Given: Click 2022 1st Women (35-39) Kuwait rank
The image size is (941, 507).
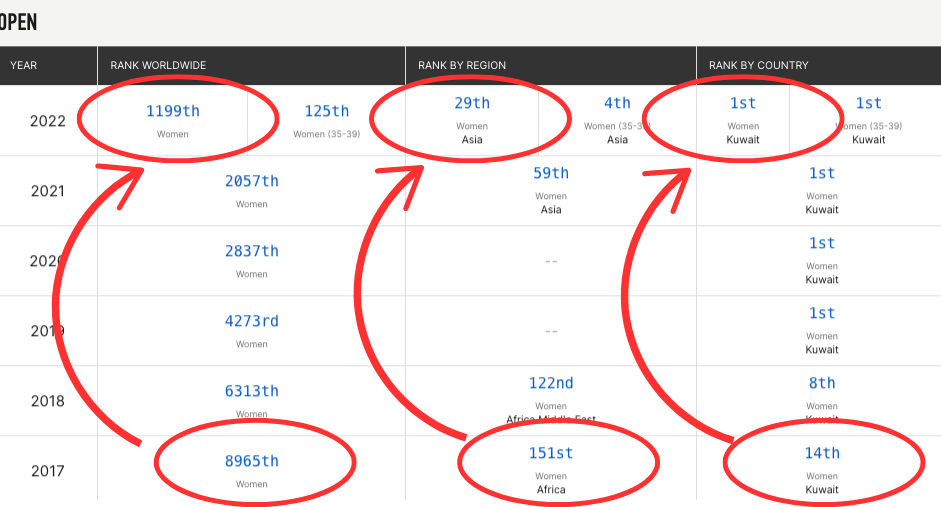Looking at the screenshot, I should pos(868,103).
